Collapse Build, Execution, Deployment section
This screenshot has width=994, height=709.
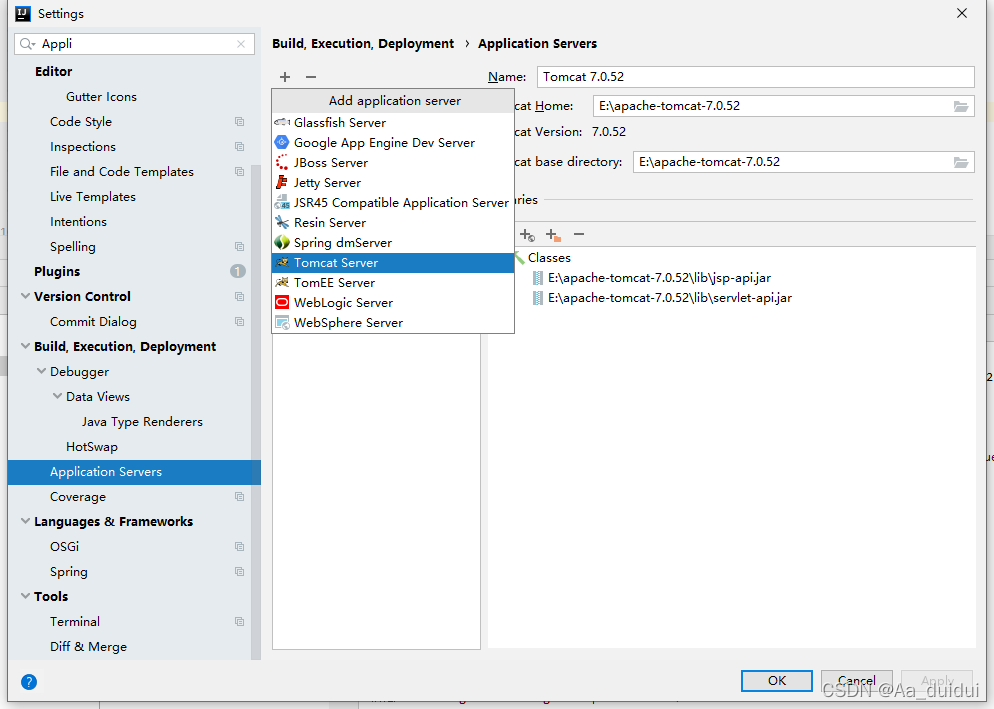25,346
